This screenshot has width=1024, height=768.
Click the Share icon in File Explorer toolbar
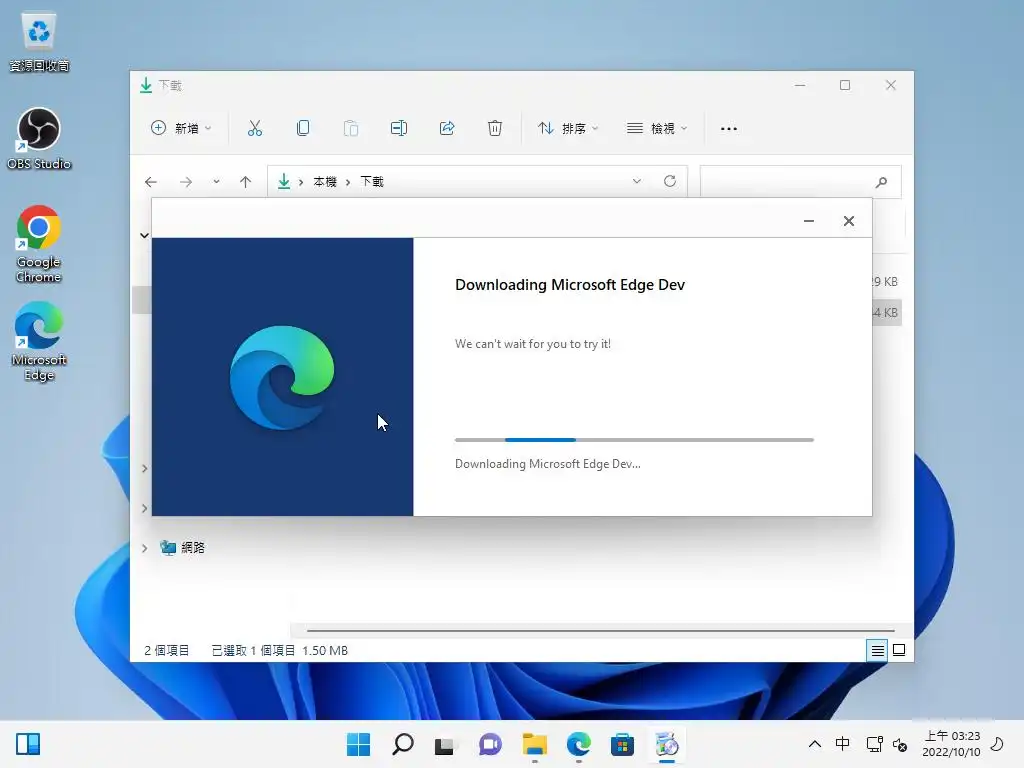[x=447, y=128]
